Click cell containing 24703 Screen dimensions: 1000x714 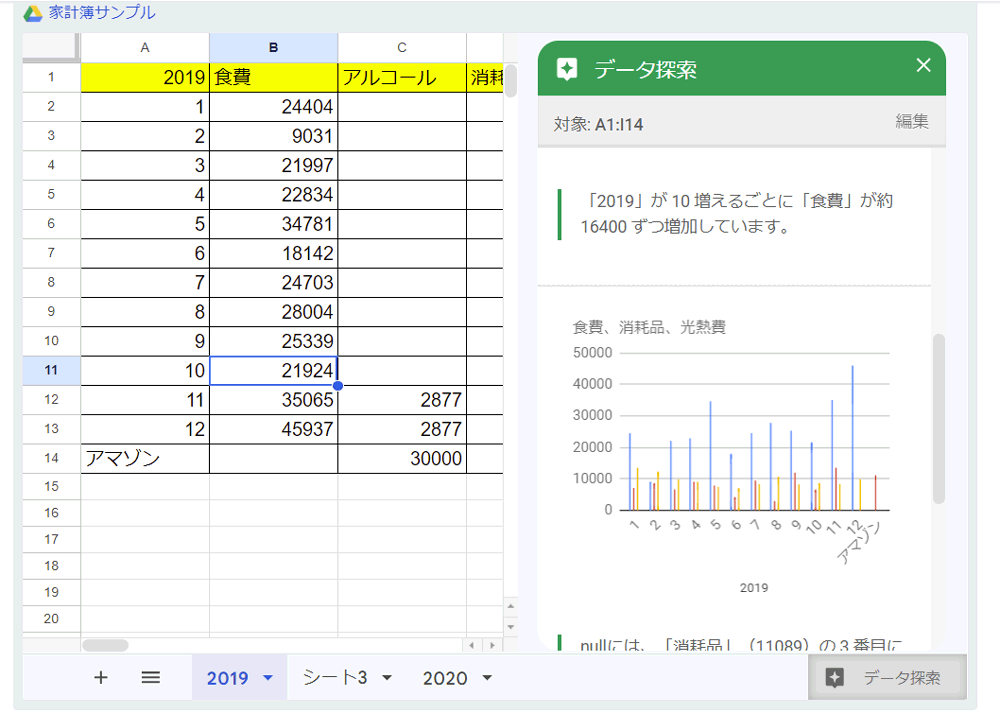coord(274,283)
